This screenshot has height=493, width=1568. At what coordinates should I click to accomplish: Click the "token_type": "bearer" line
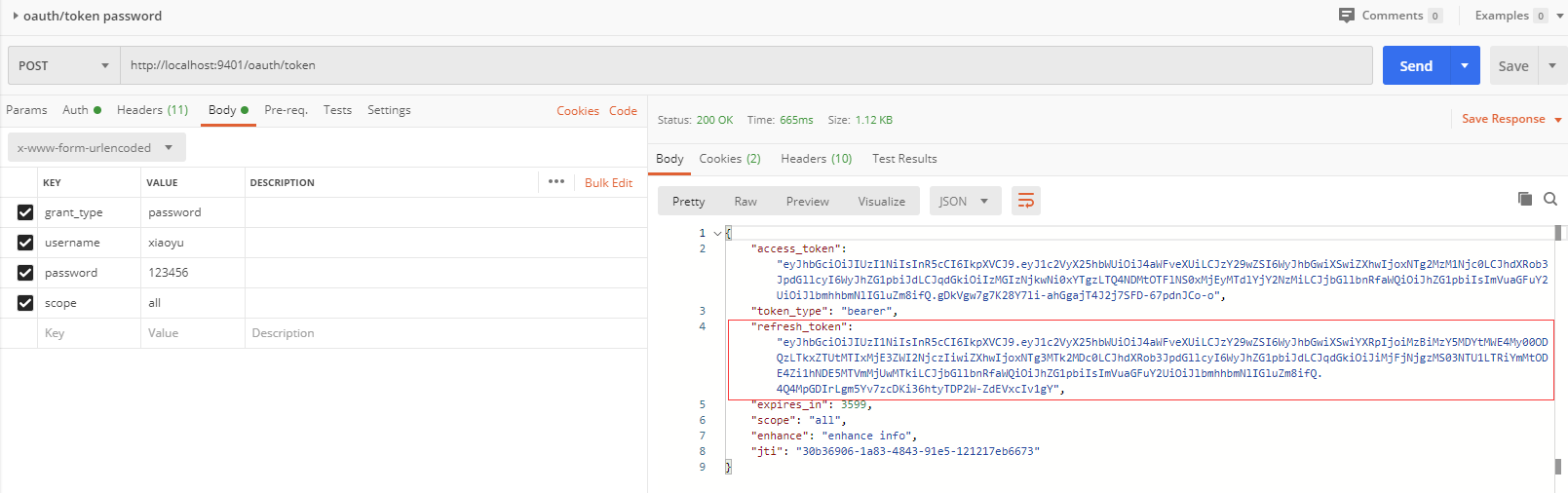coord(824,312)
